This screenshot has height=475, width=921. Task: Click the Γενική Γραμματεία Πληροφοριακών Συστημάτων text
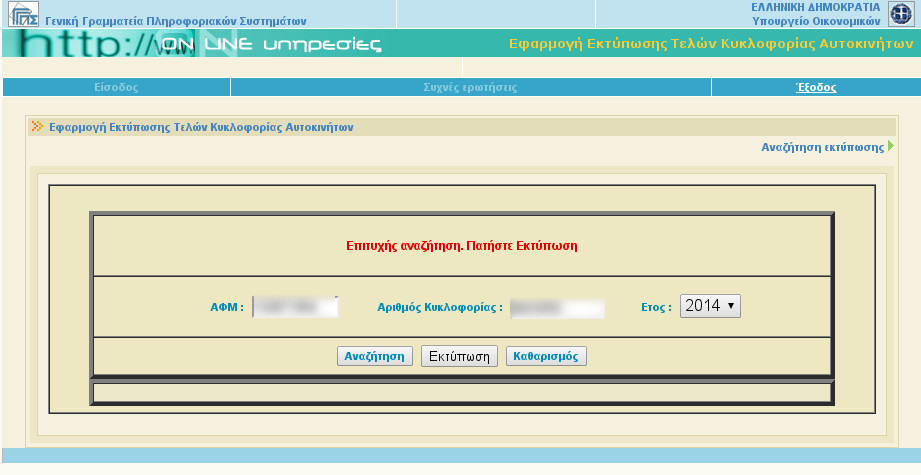click(176, 21)
